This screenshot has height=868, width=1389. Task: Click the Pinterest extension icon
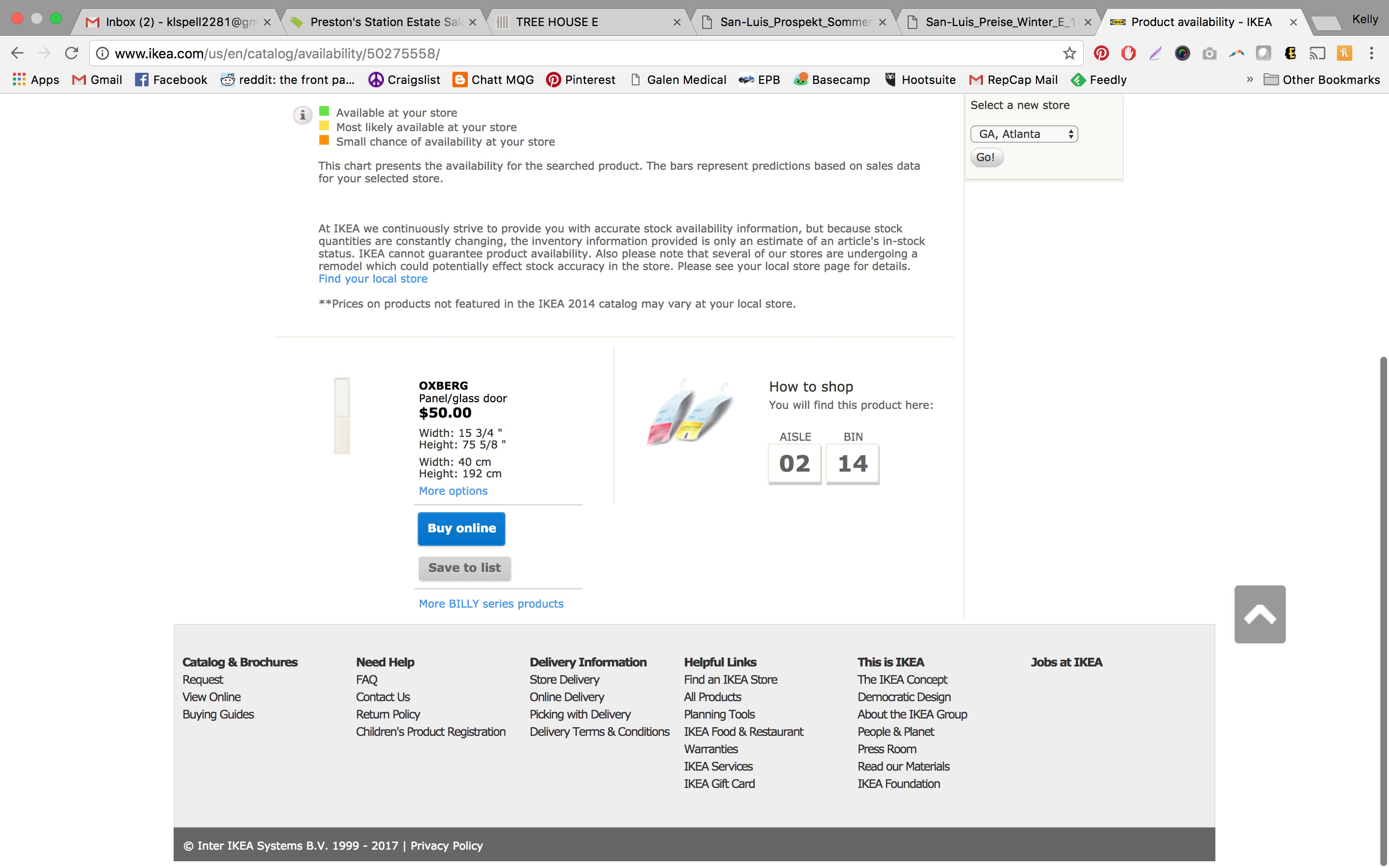pos(1101,54)
